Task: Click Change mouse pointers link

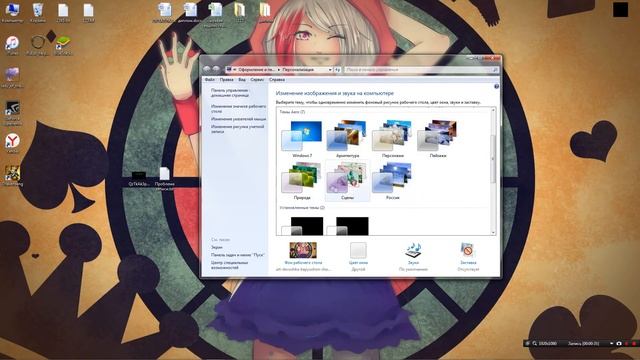Action: [x=238, y=119]
